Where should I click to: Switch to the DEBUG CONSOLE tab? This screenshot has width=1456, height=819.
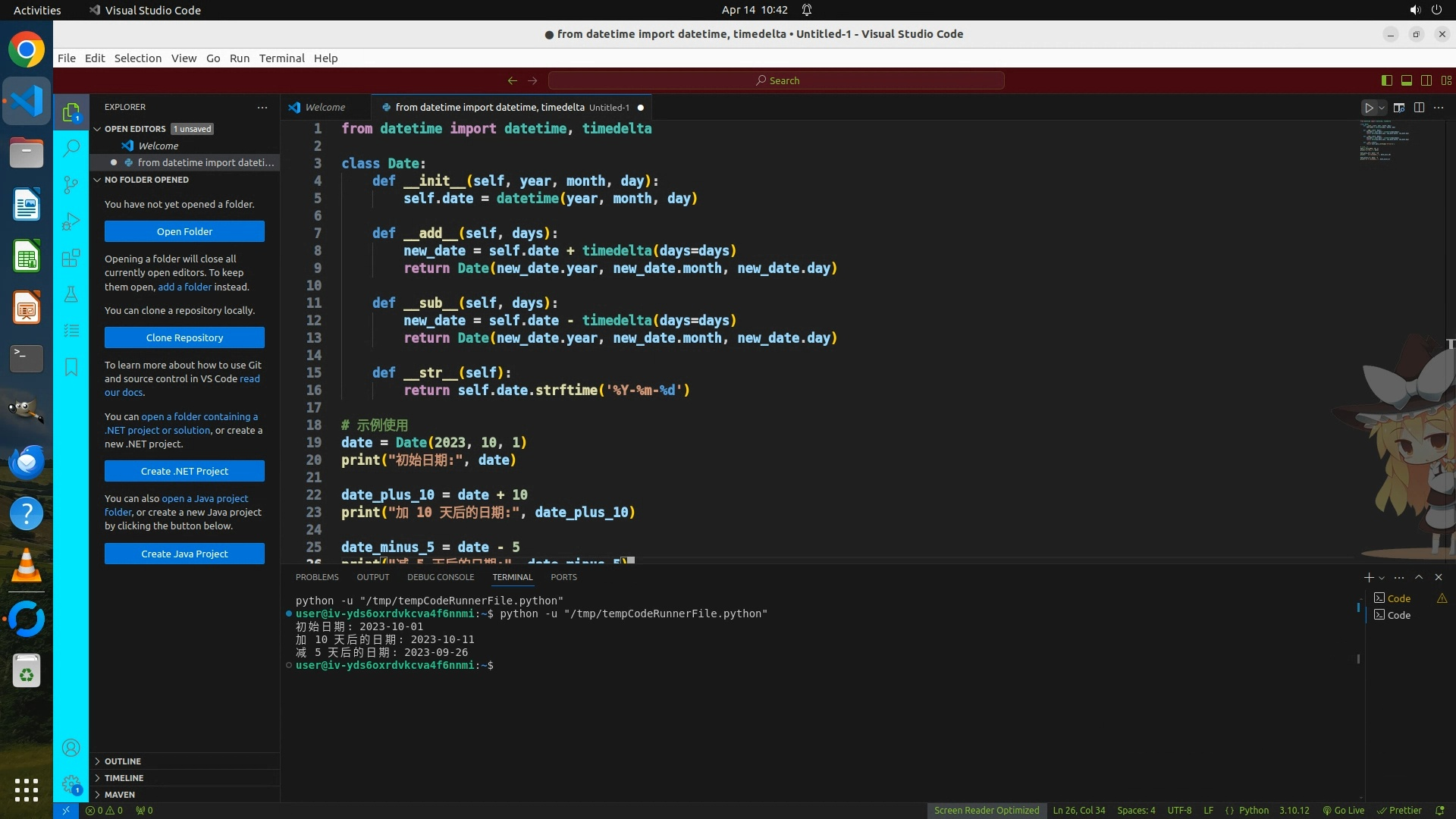[x=440, y=577]
